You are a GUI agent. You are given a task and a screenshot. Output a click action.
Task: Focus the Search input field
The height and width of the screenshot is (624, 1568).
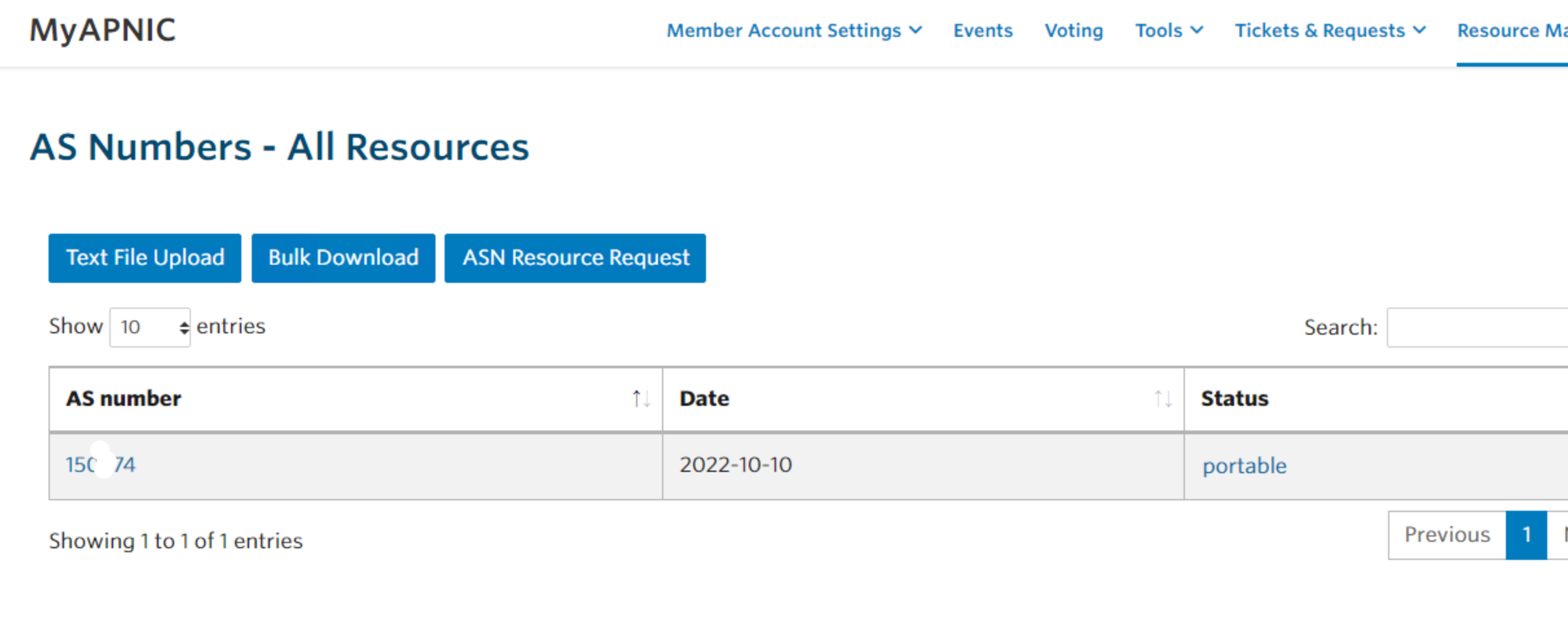pyautogui.click(x=1477, y=328)
